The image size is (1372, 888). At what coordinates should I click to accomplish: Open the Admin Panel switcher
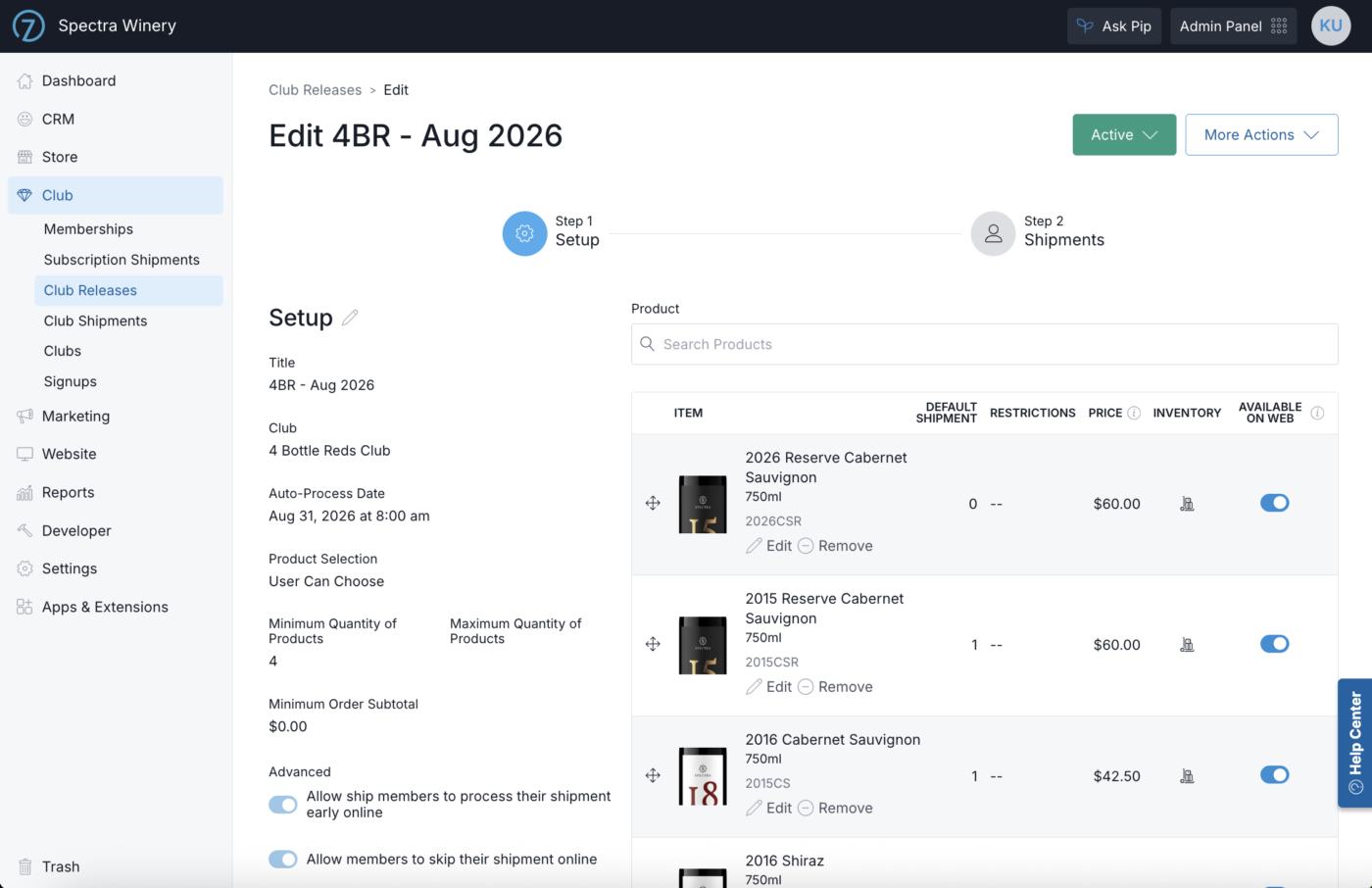coord(1233,26)
